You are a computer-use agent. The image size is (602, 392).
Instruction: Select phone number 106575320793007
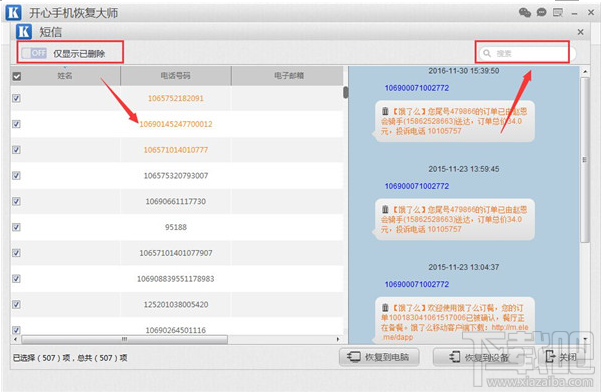[x=176, y=175]
